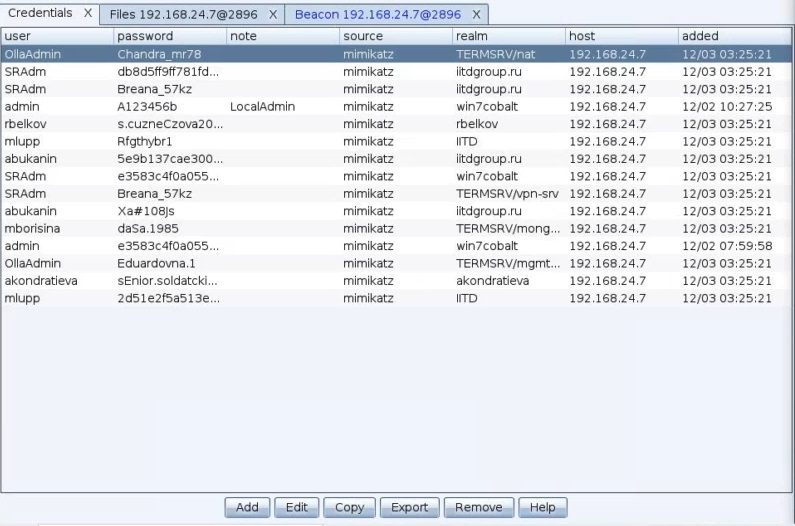Image resolution: width=795 pixels, height=526 pixels.
Task: Open the Files 192.168.24.7@2896 tab
Action: click(184, 15)
